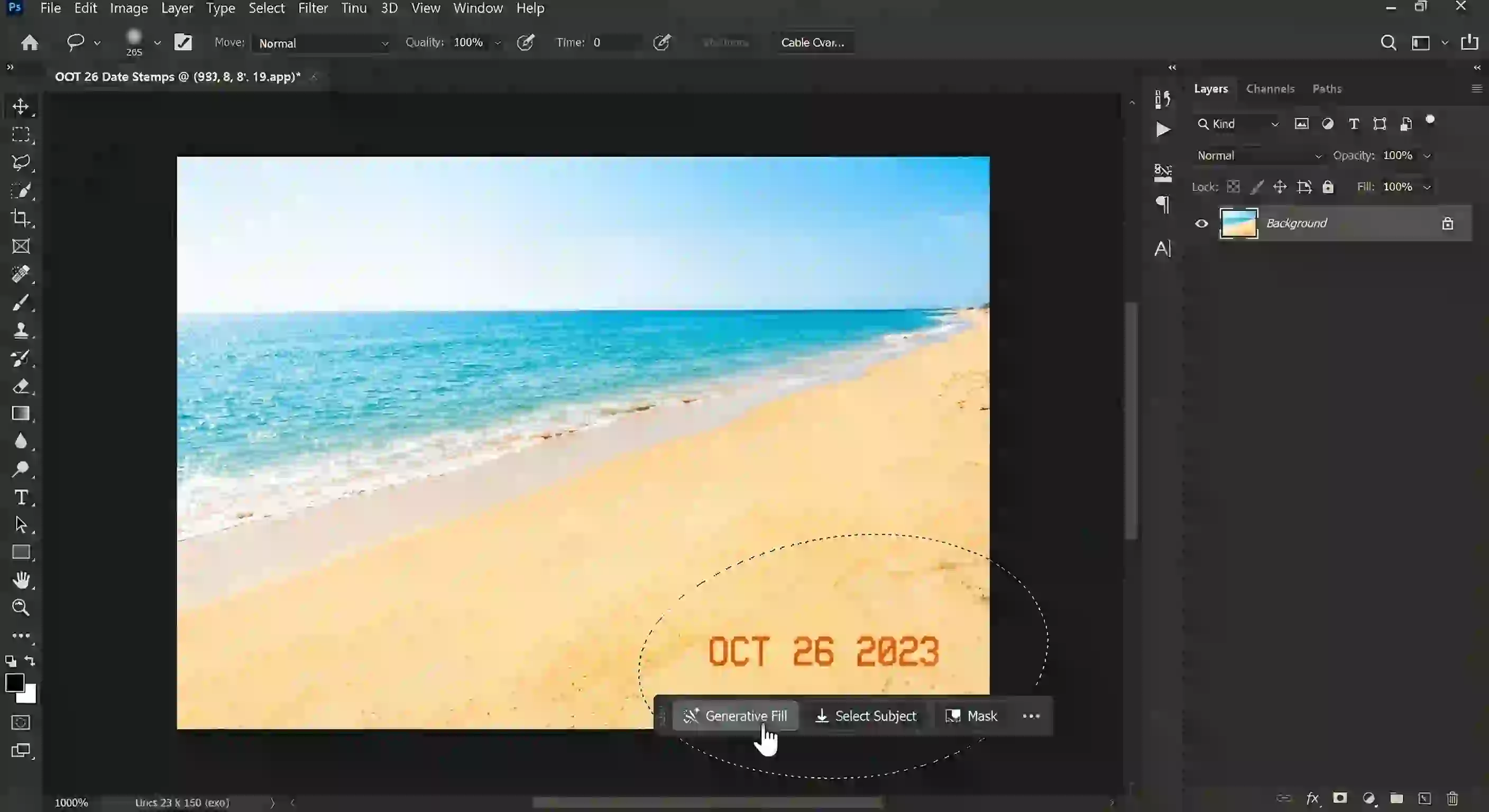
Task: Switch to the Channels tab
Action: (x=1270, y=88)
